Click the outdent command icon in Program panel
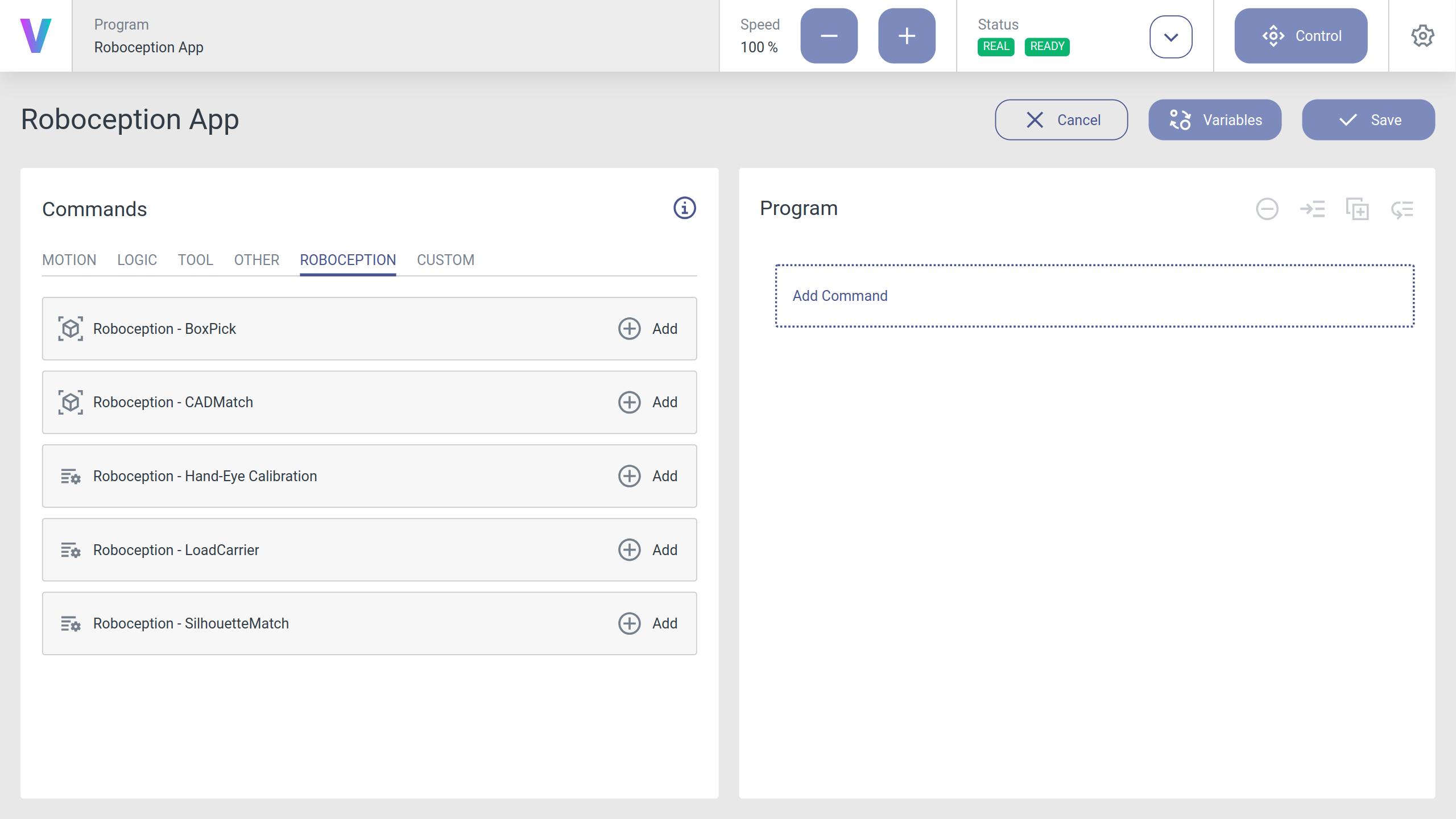Screen dimensions: 1456x819 1403,209
